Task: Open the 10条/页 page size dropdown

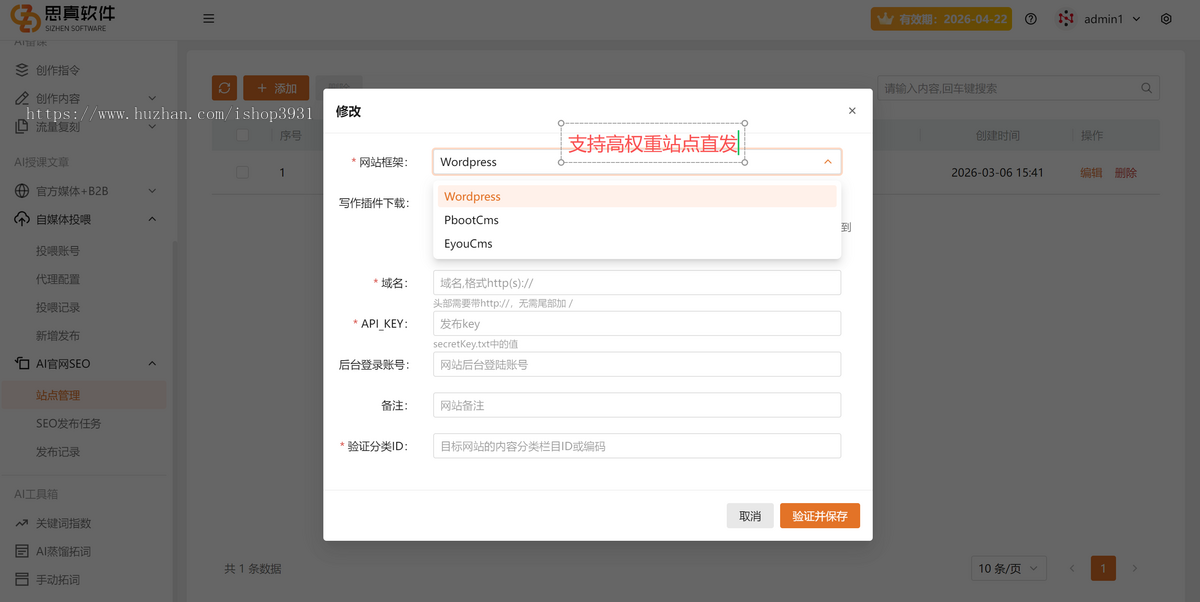Action: (x=1009, y=568)
